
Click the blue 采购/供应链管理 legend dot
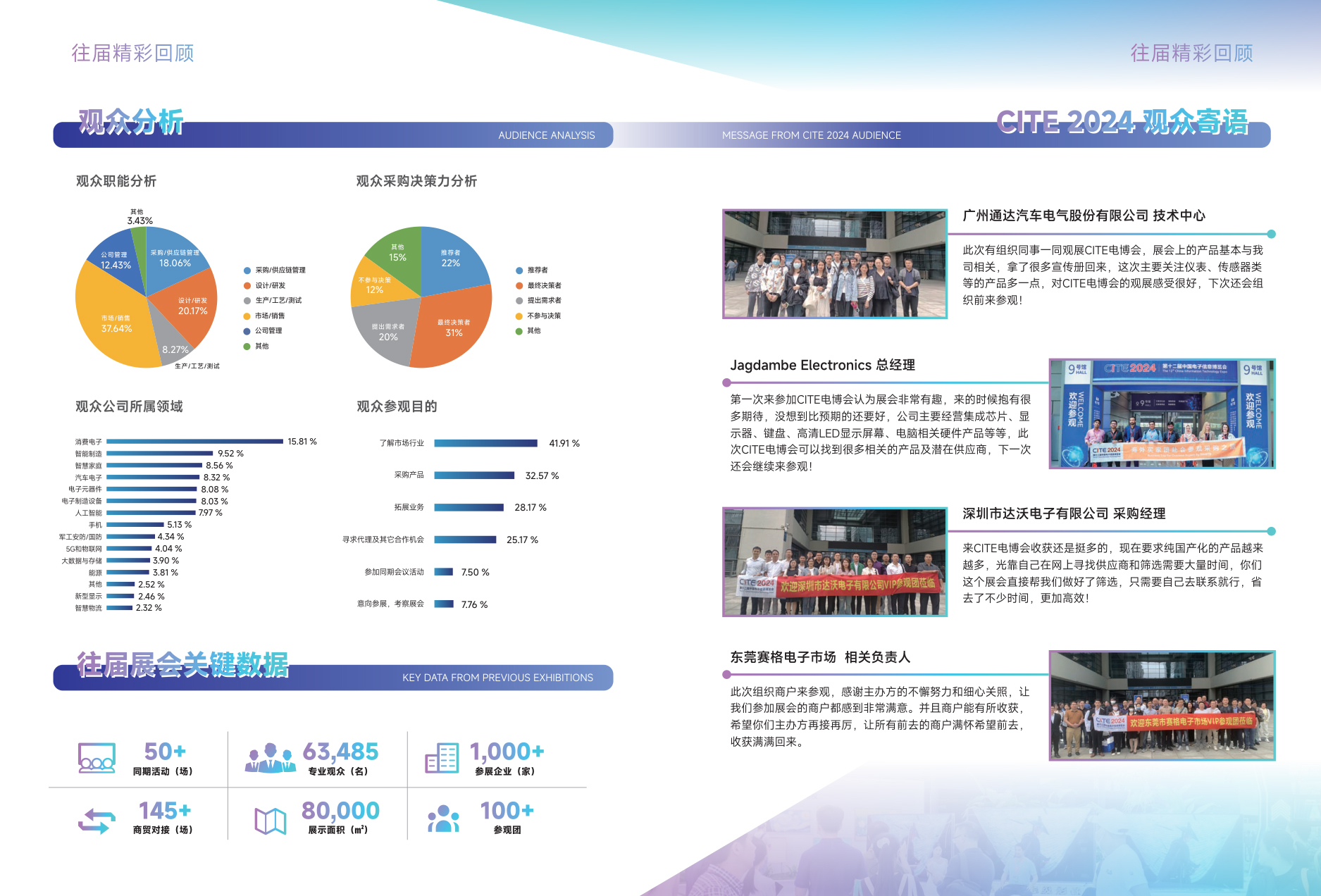(247, 270)
